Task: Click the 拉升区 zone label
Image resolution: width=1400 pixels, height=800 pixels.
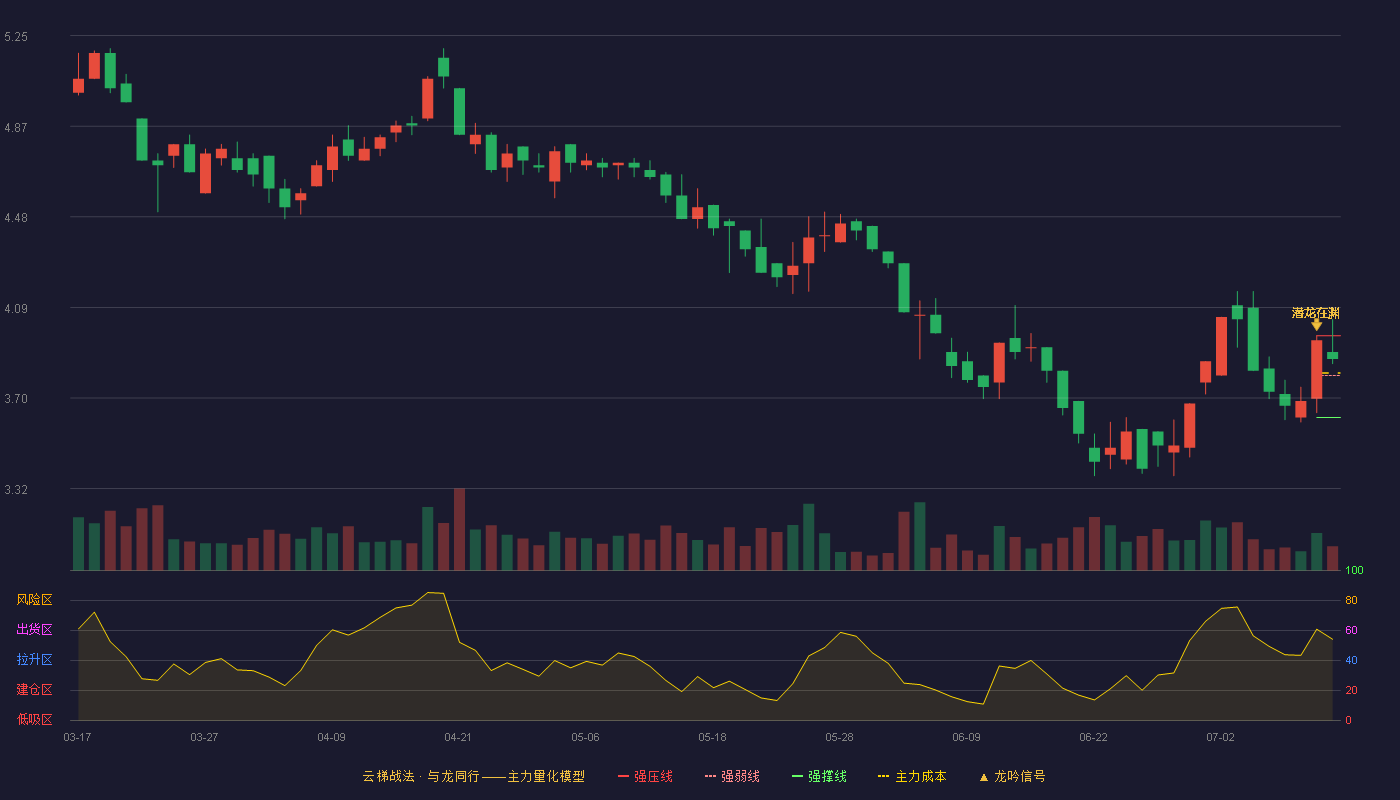Action: (34, 660)
